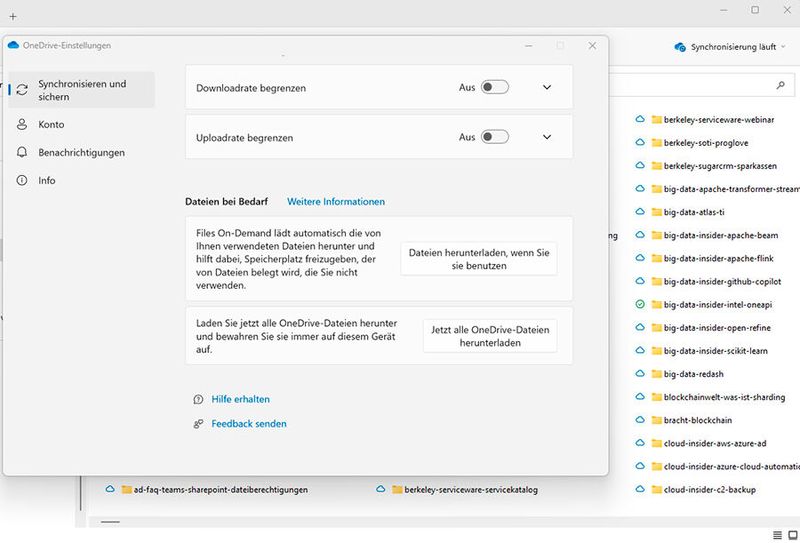Open the Konto section

tap(51, 125)
